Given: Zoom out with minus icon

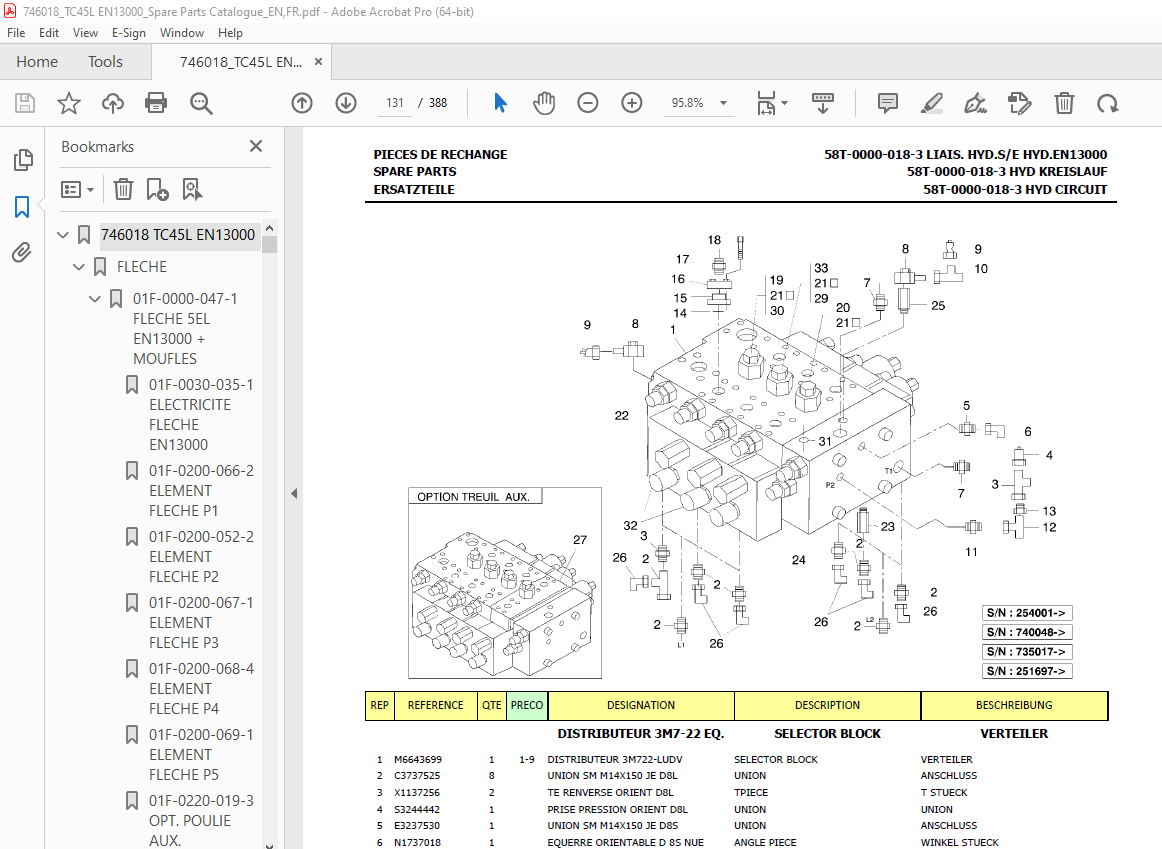Looking at the screenshot, I should click(588, 103).
